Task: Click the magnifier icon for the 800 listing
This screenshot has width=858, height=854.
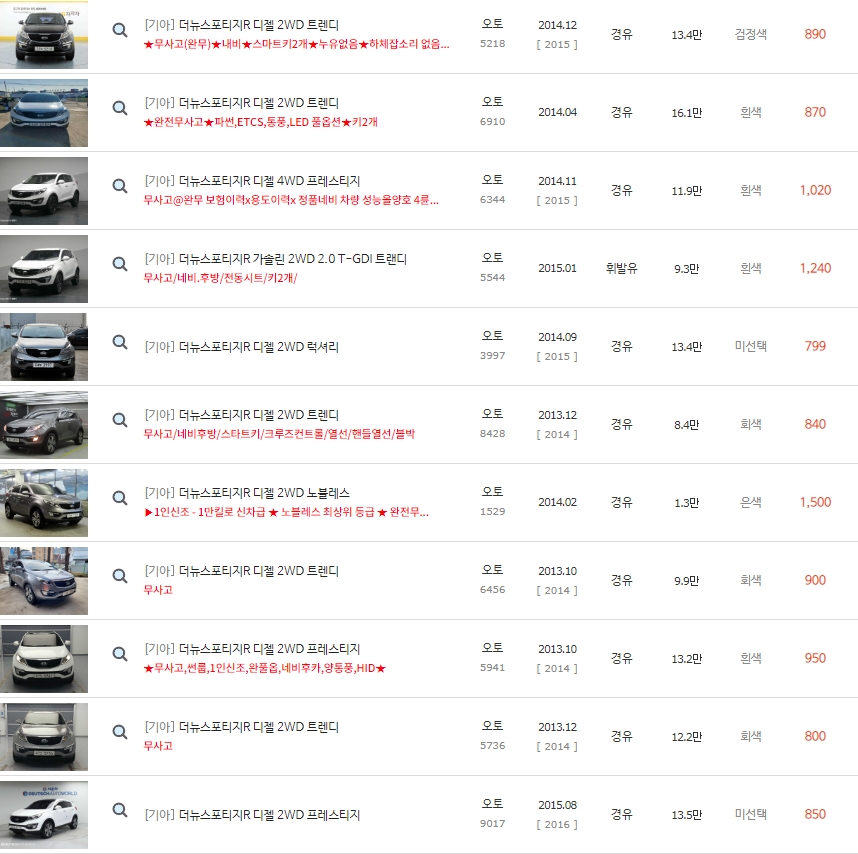Action: tap(120, 732)
